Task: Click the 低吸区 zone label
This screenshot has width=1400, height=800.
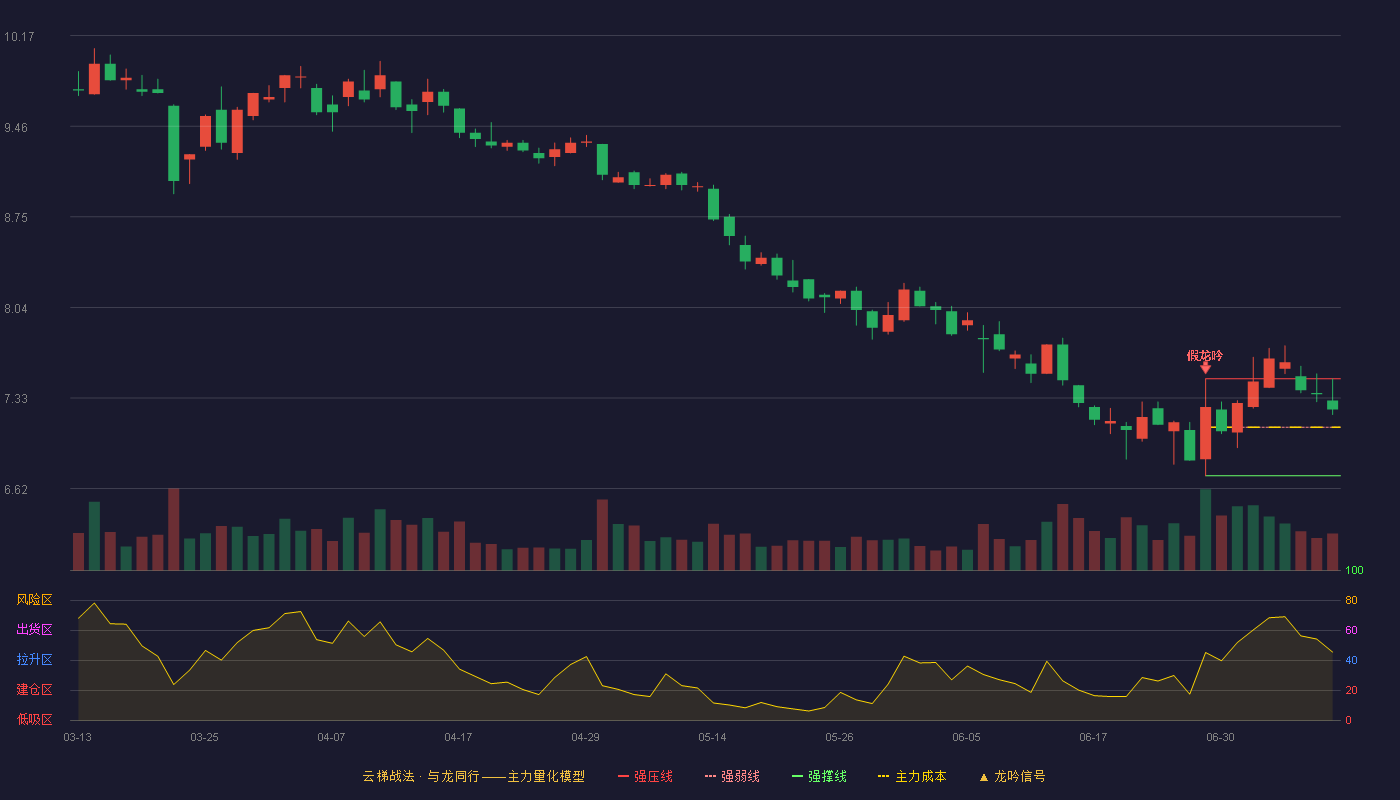Action: (34, 719)
